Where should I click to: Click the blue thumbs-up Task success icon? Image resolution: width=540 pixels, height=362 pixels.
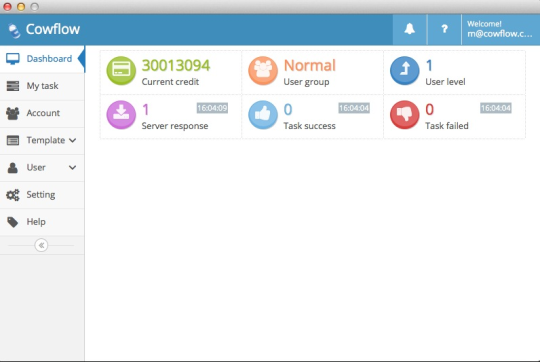[263, 115]
